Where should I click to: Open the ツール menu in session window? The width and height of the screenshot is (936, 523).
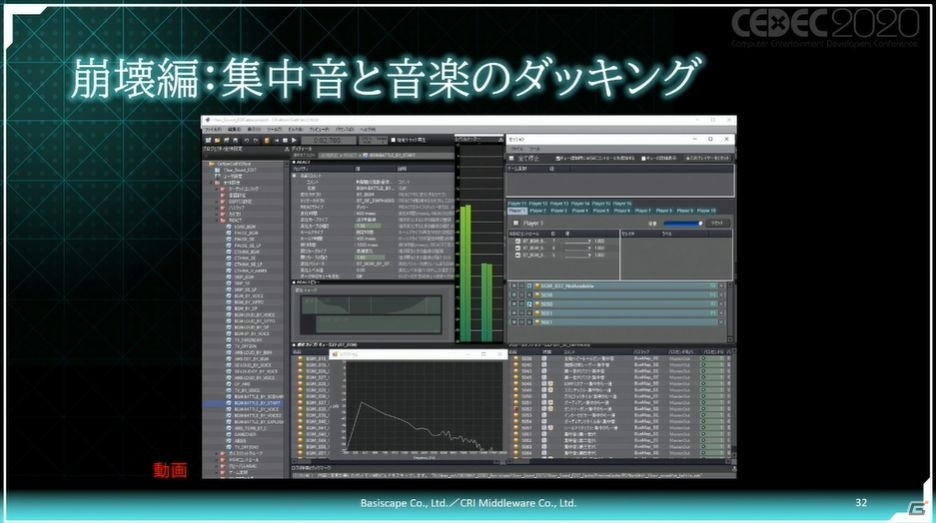pos(535,149)
